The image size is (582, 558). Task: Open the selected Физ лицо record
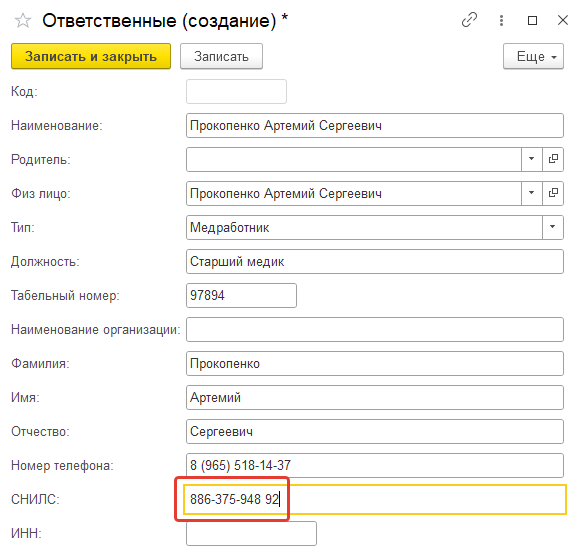point(553,193)
